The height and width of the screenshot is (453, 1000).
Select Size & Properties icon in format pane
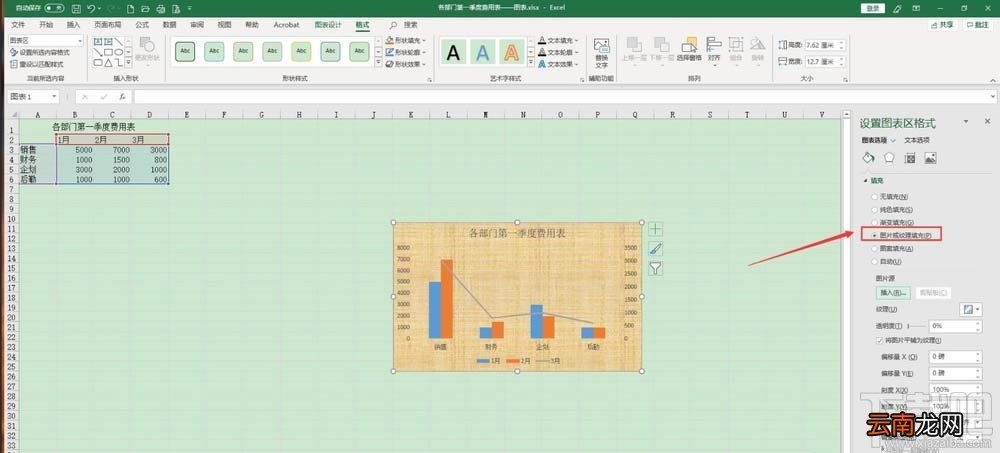coord(910,158)
